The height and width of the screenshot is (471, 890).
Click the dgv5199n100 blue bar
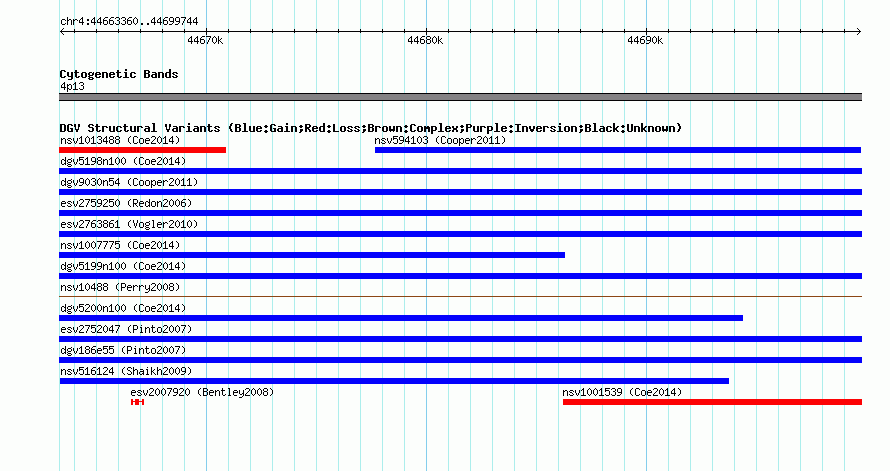coord(460,276)
